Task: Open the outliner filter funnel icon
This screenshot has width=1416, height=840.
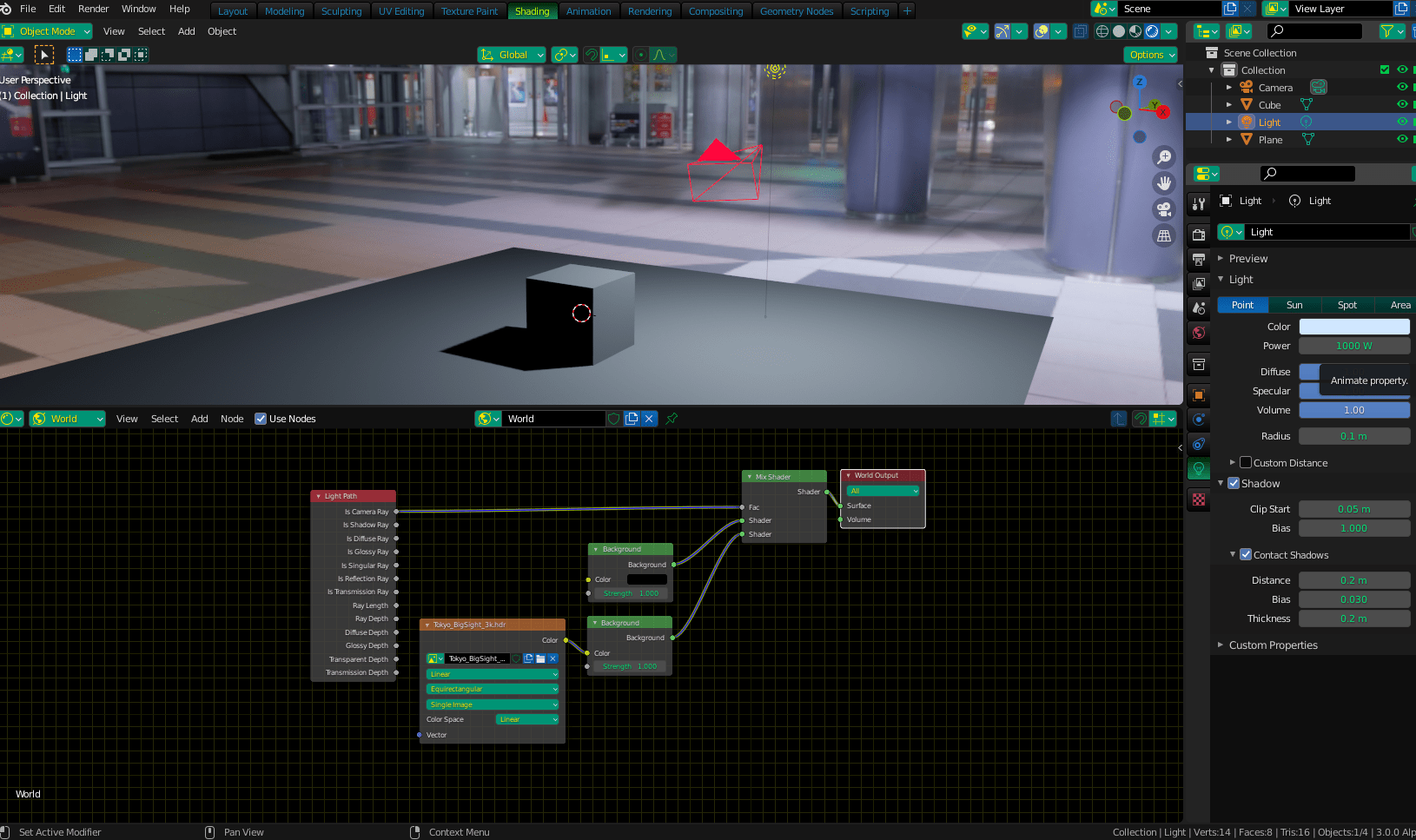Action: (x=1387, y=31)
